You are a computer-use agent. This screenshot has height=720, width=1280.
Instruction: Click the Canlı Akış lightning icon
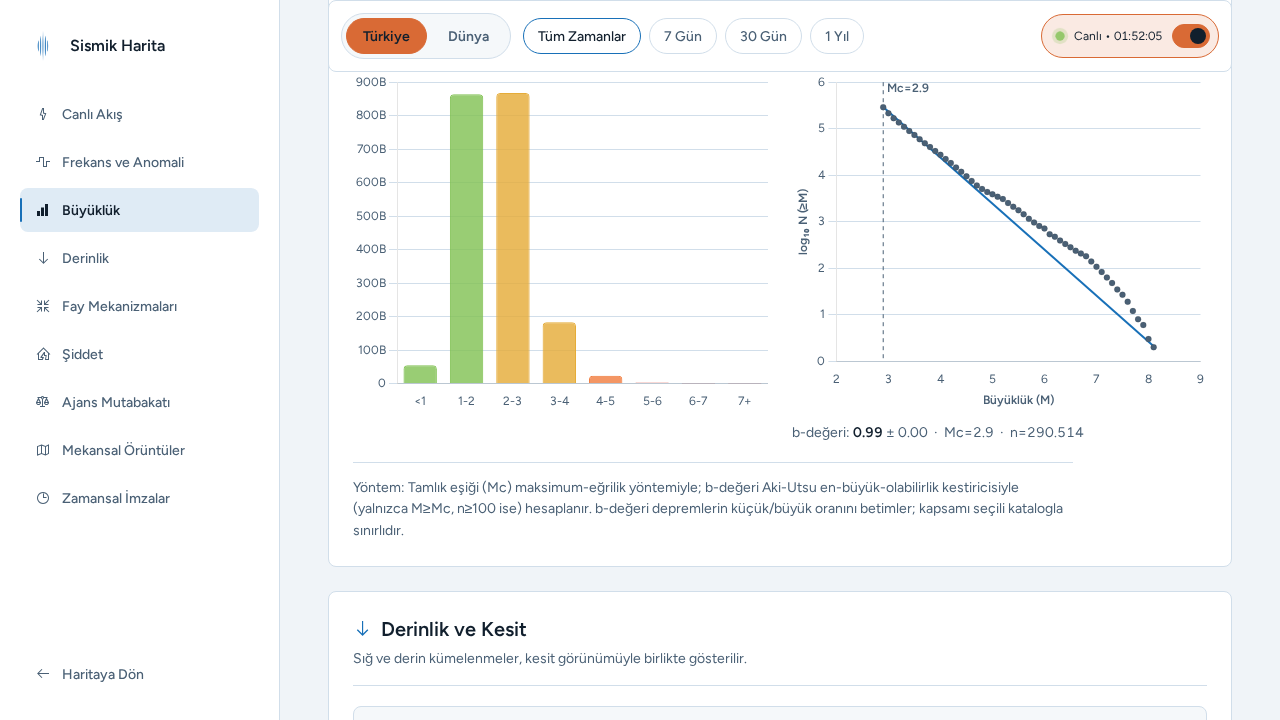43,114
